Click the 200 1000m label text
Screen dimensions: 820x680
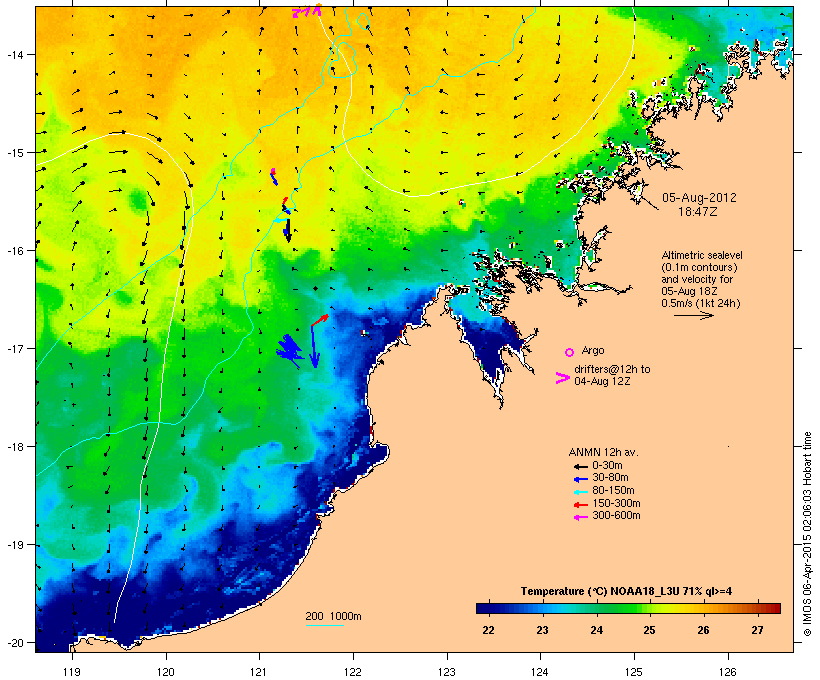click(333, 616)
